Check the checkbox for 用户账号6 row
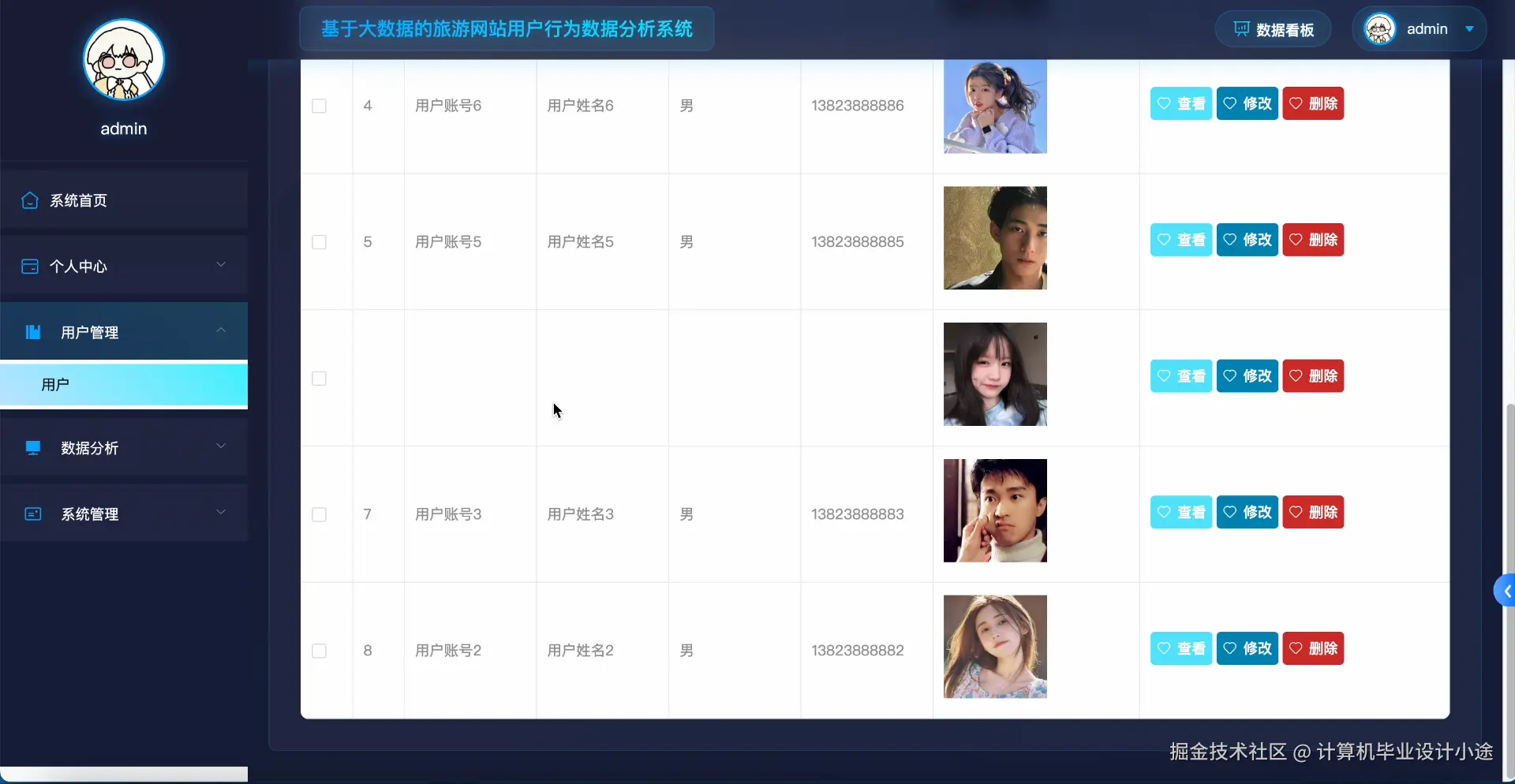Viewport: 1515px width, 784px height. click(319, 106)
